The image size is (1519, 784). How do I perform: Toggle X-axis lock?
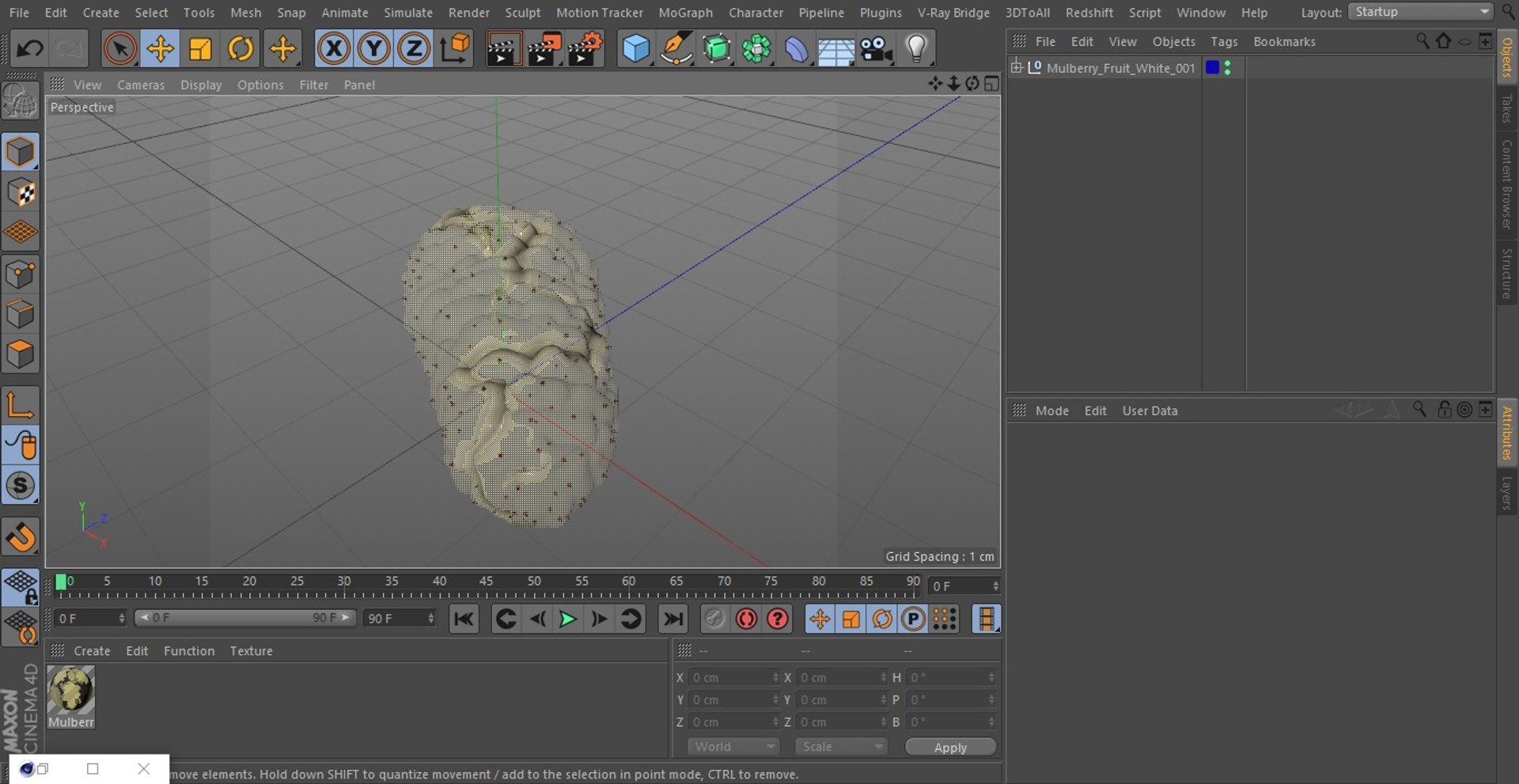point(334,49)
